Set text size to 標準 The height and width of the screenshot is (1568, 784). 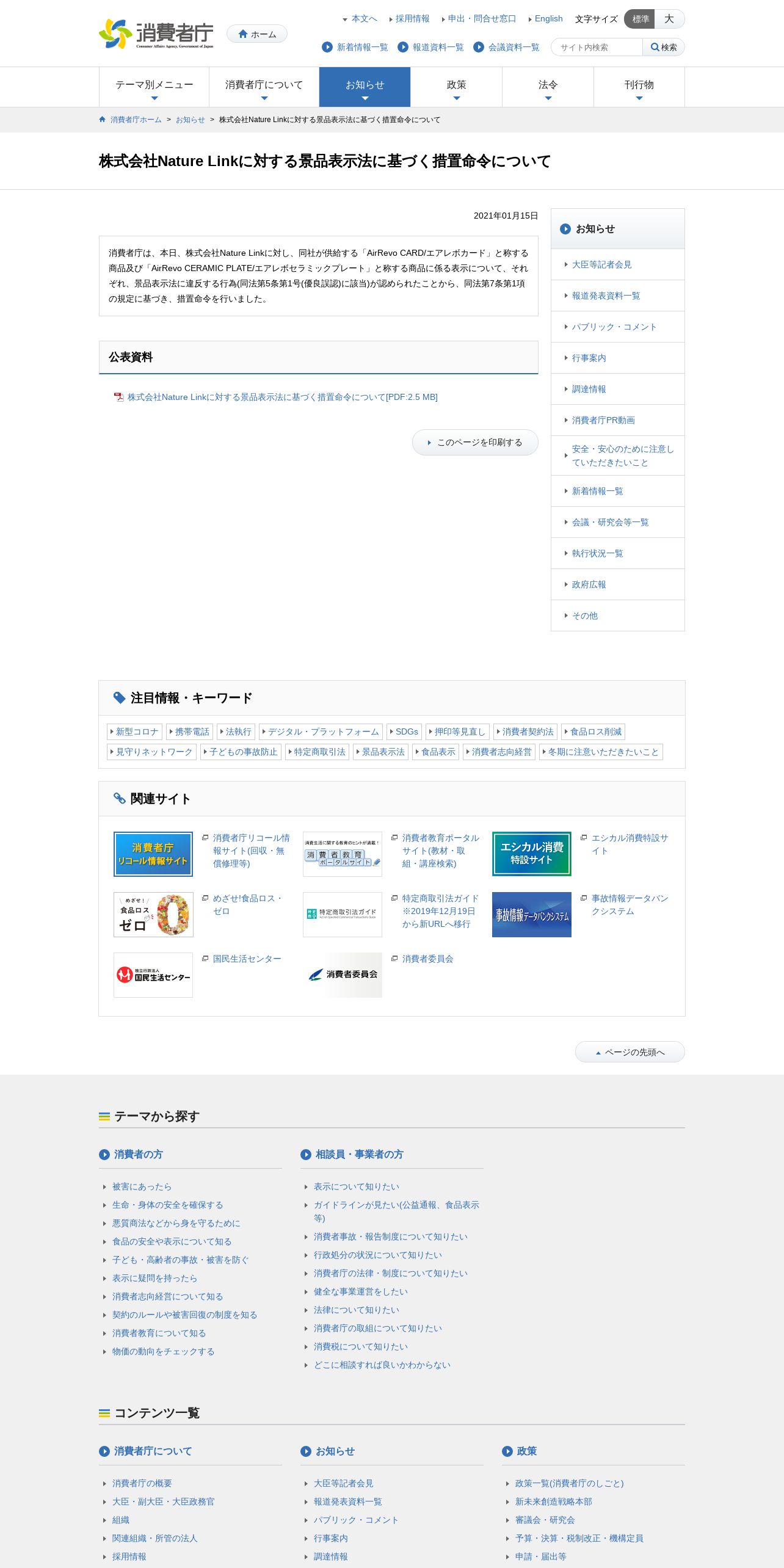(x=639, y=19)
